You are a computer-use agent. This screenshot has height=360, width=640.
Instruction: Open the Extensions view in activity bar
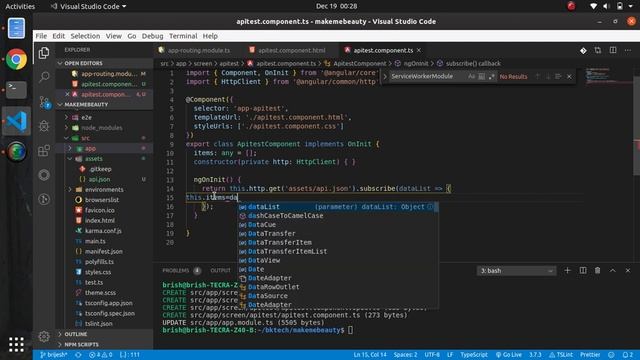click(x=44, y=150)
